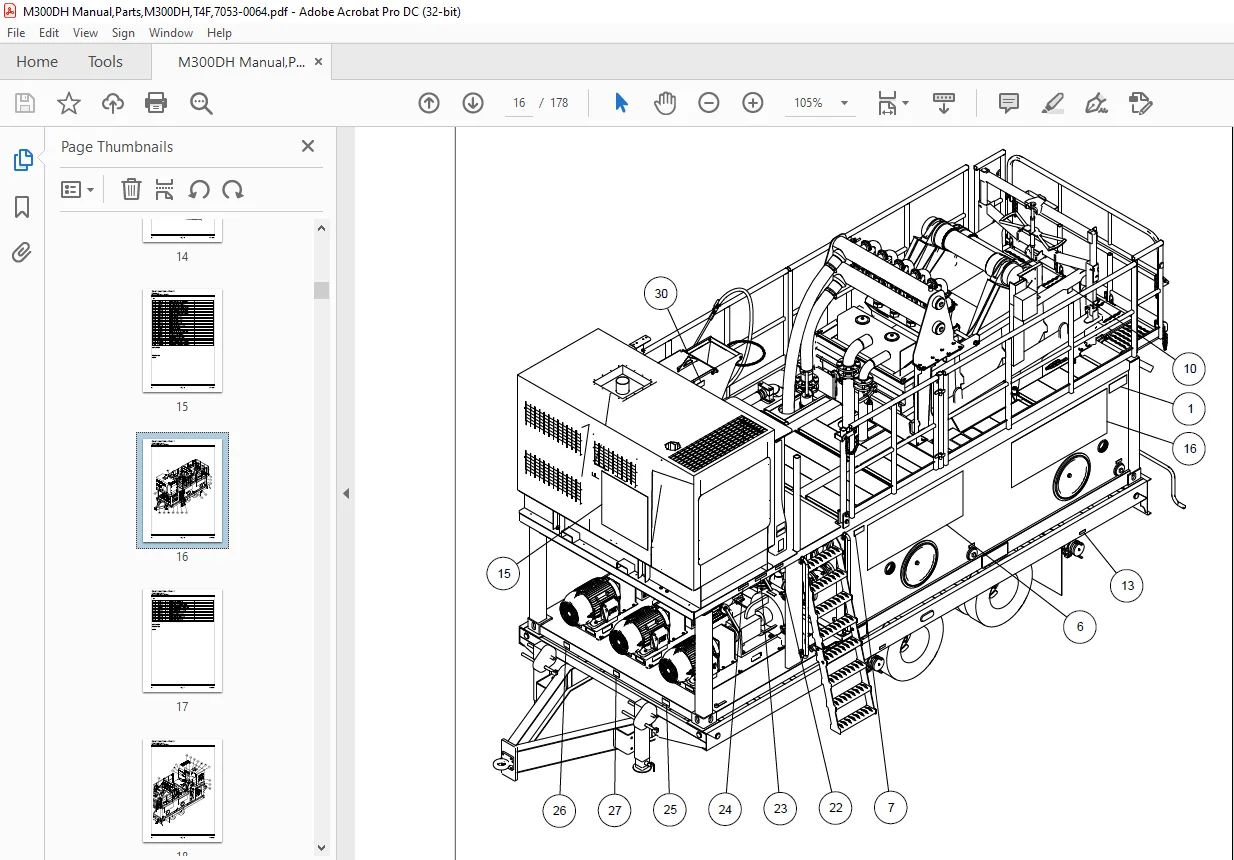Open the Find text search tool
This screenshot has width=1234, height=860.
(x=202, y=103)
